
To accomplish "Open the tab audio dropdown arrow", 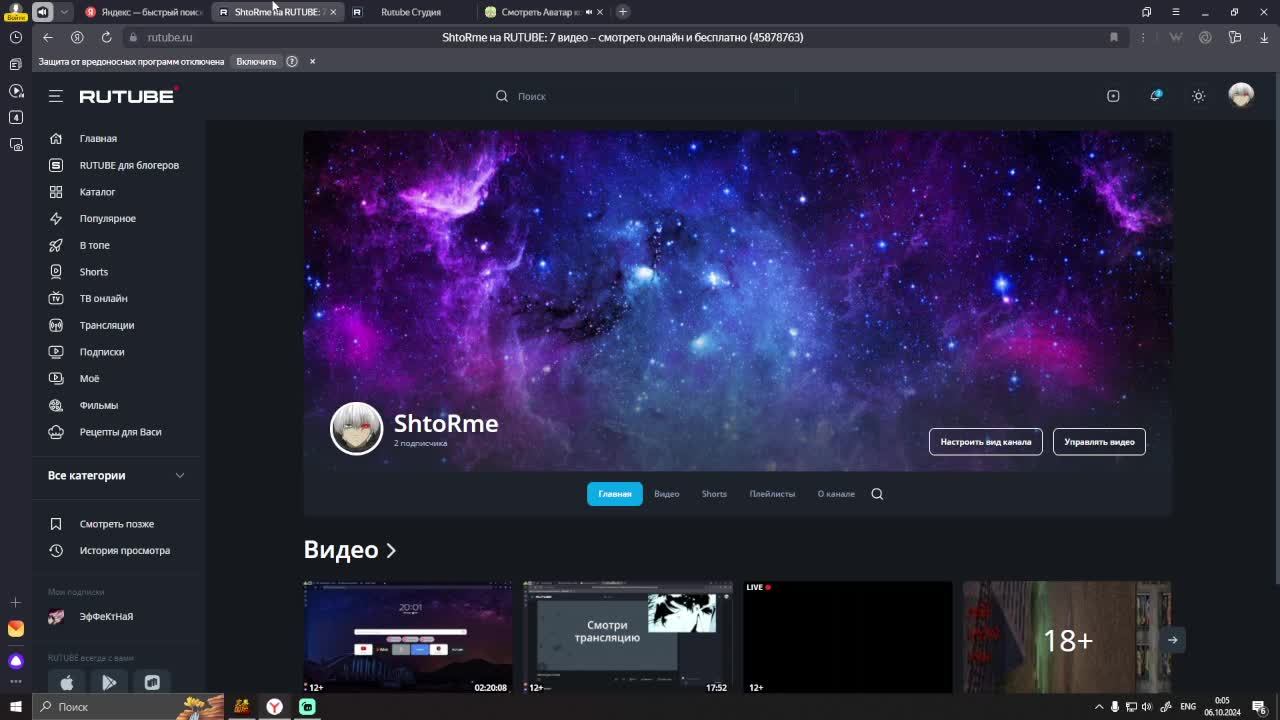I will 64,12.
